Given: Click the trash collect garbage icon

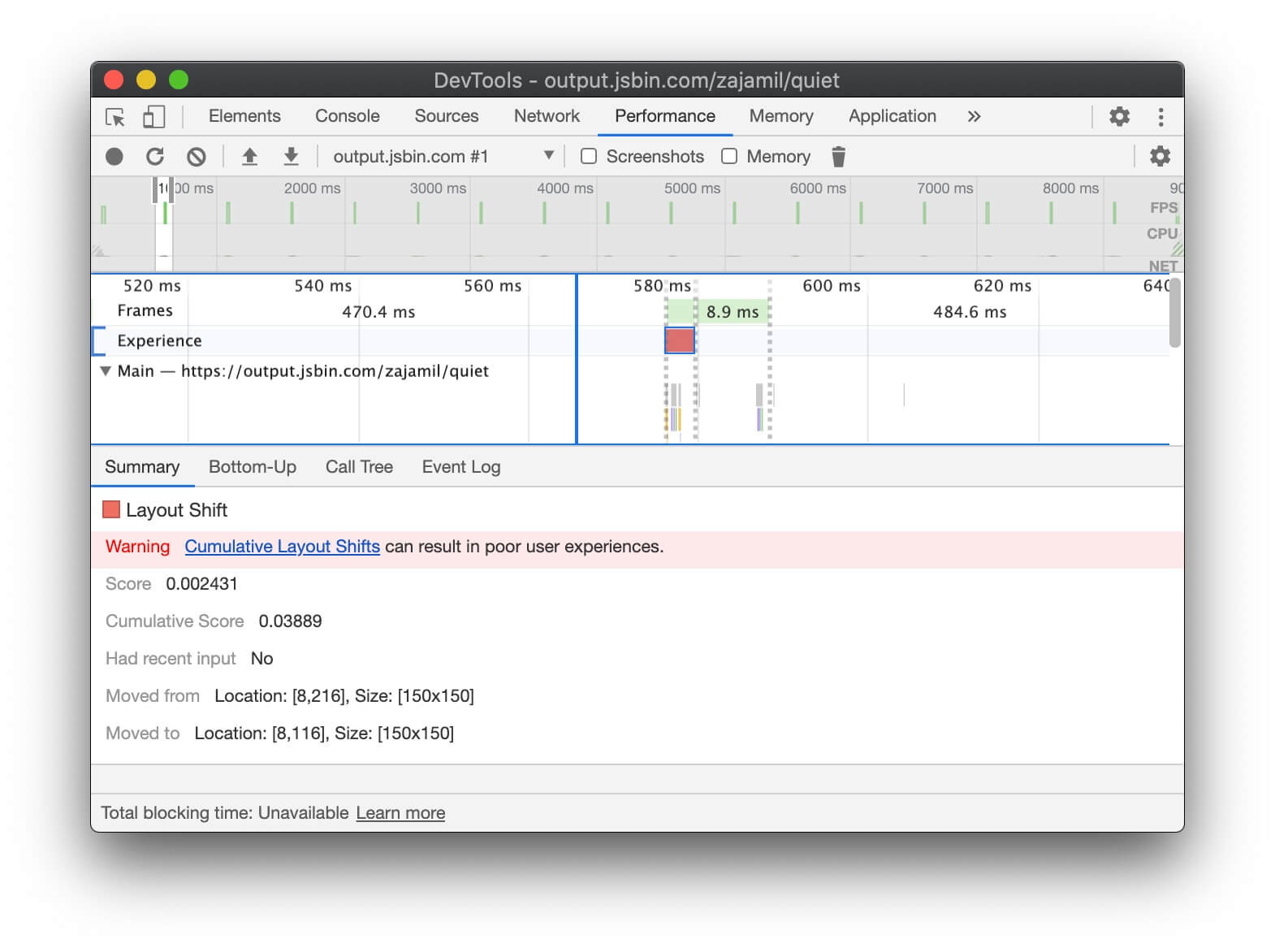Looking at the screenshot, I should (x=839, y=157).
